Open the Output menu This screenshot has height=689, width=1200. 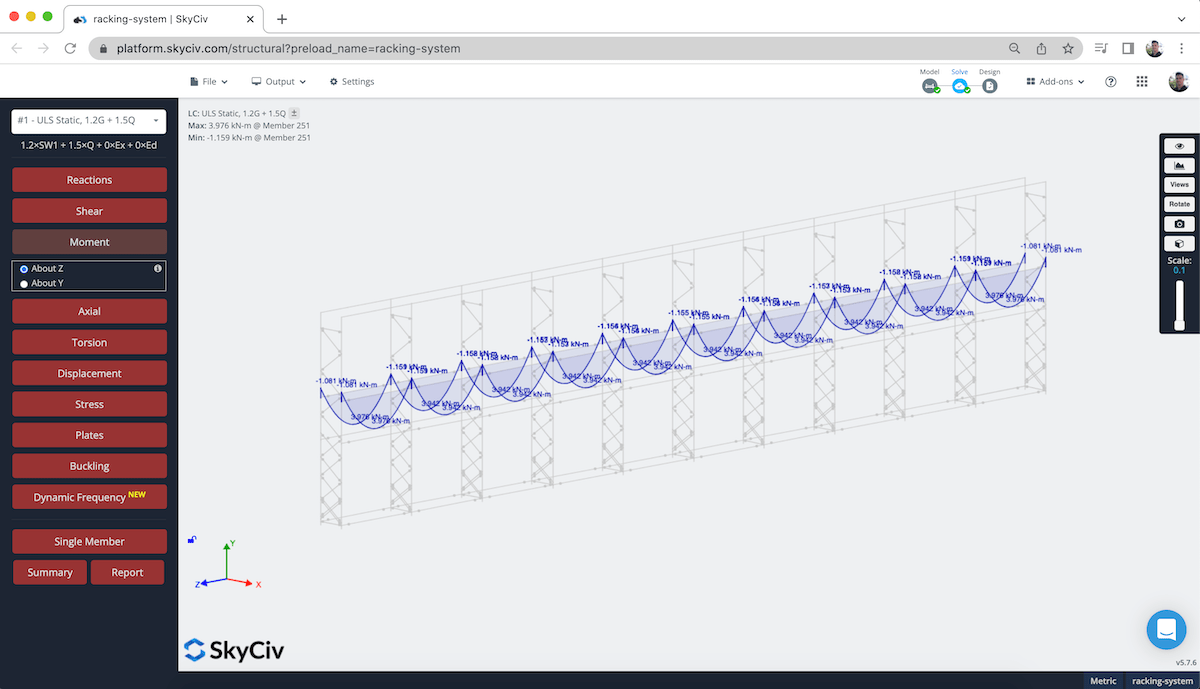(278, 81)
